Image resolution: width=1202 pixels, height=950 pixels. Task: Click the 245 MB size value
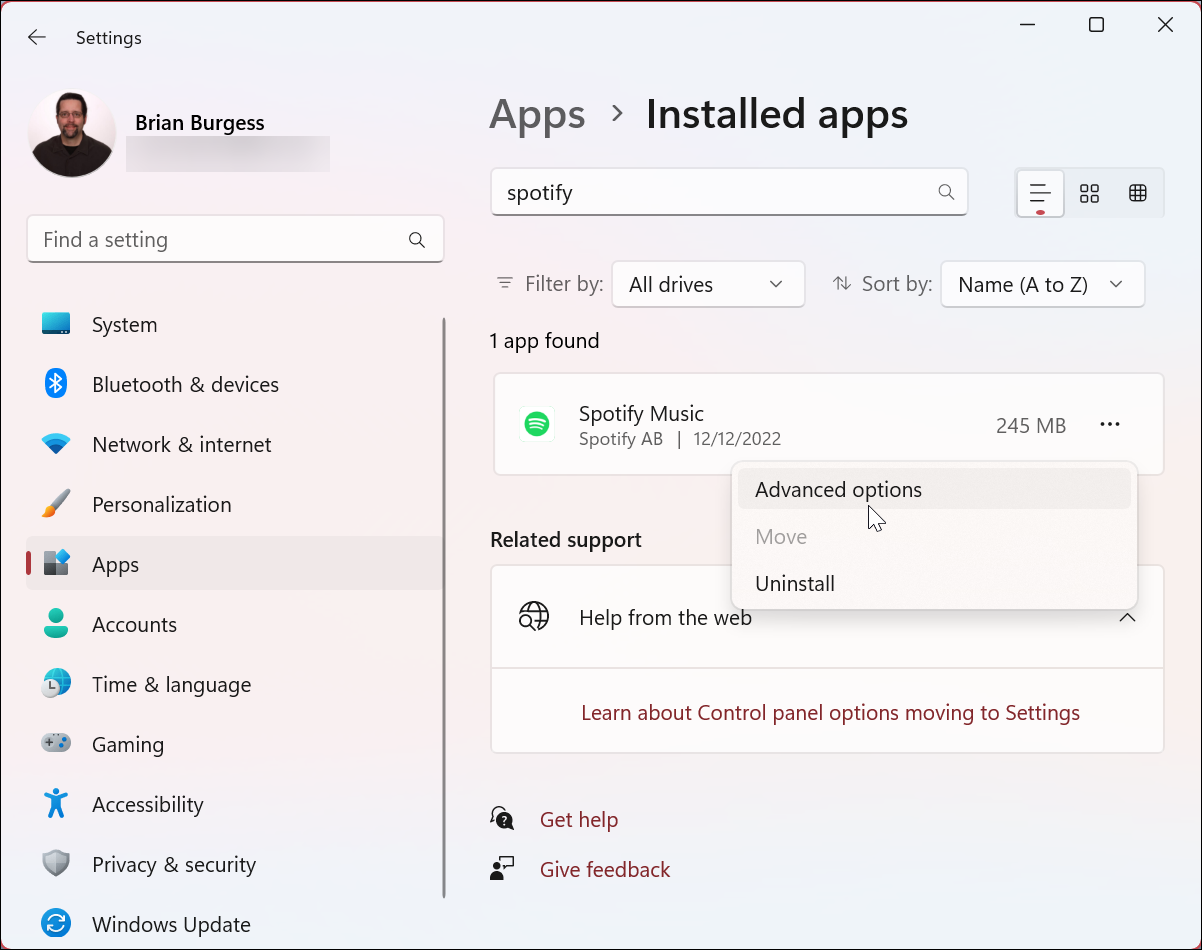click(x=1031, y=425)
